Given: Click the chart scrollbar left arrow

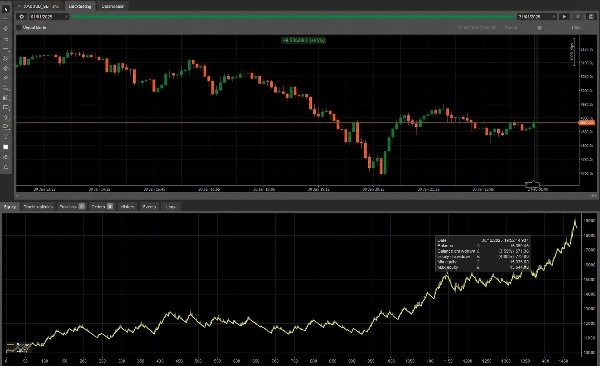Looking at the screenshot, I should tap(17, 195).
